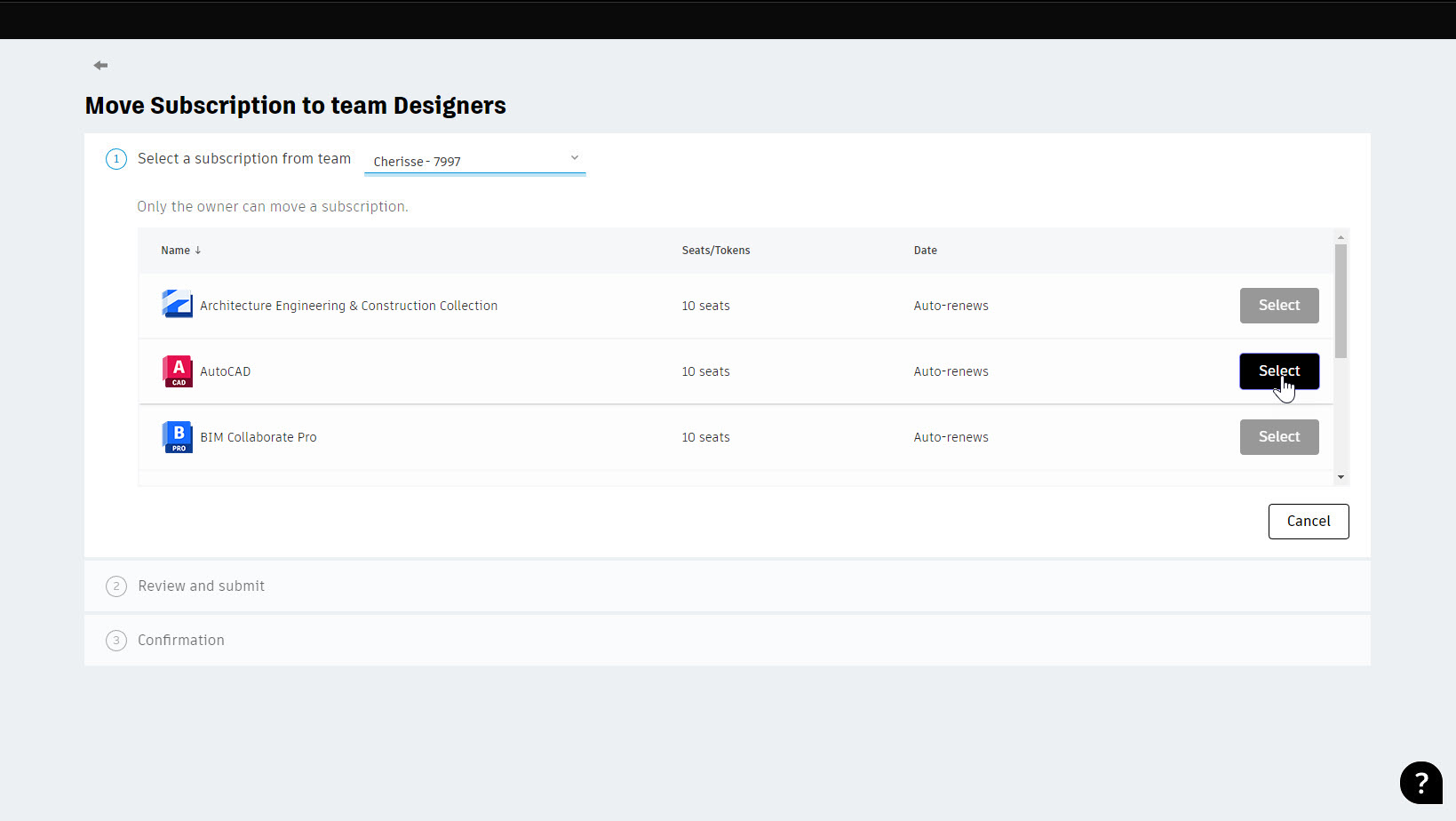Cancel the move subscription process

pos(1309,522)
